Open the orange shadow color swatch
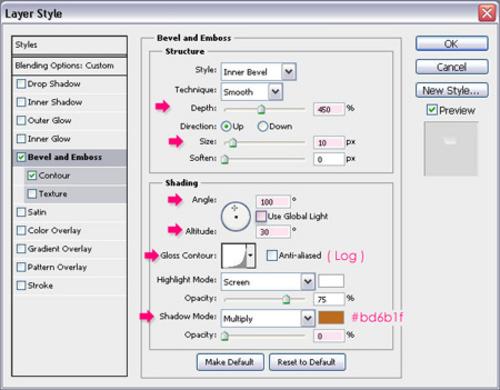This screenshot has width=500, height=390. tap(331, 317)
